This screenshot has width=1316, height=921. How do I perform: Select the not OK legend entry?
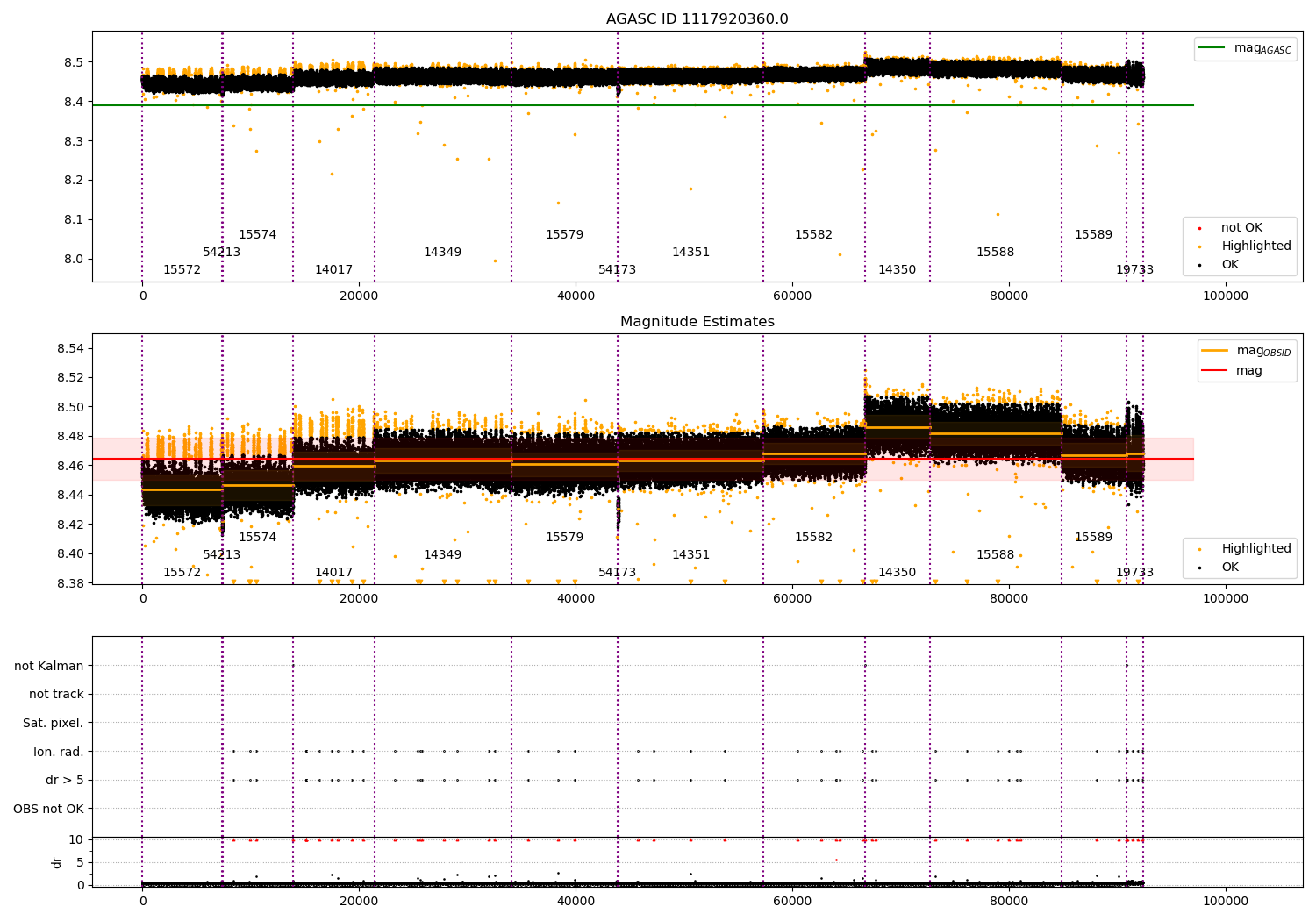click(1241, 228)
